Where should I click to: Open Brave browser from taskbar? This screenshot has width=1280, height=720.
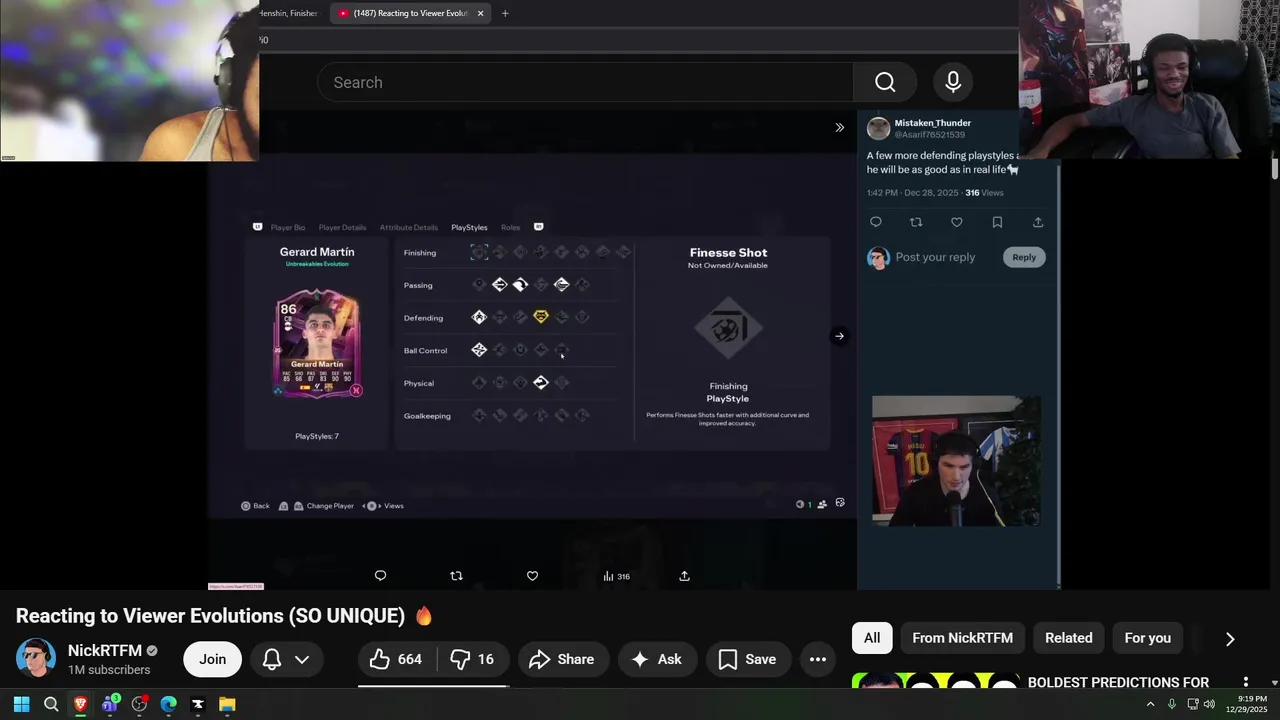point(80,704)
